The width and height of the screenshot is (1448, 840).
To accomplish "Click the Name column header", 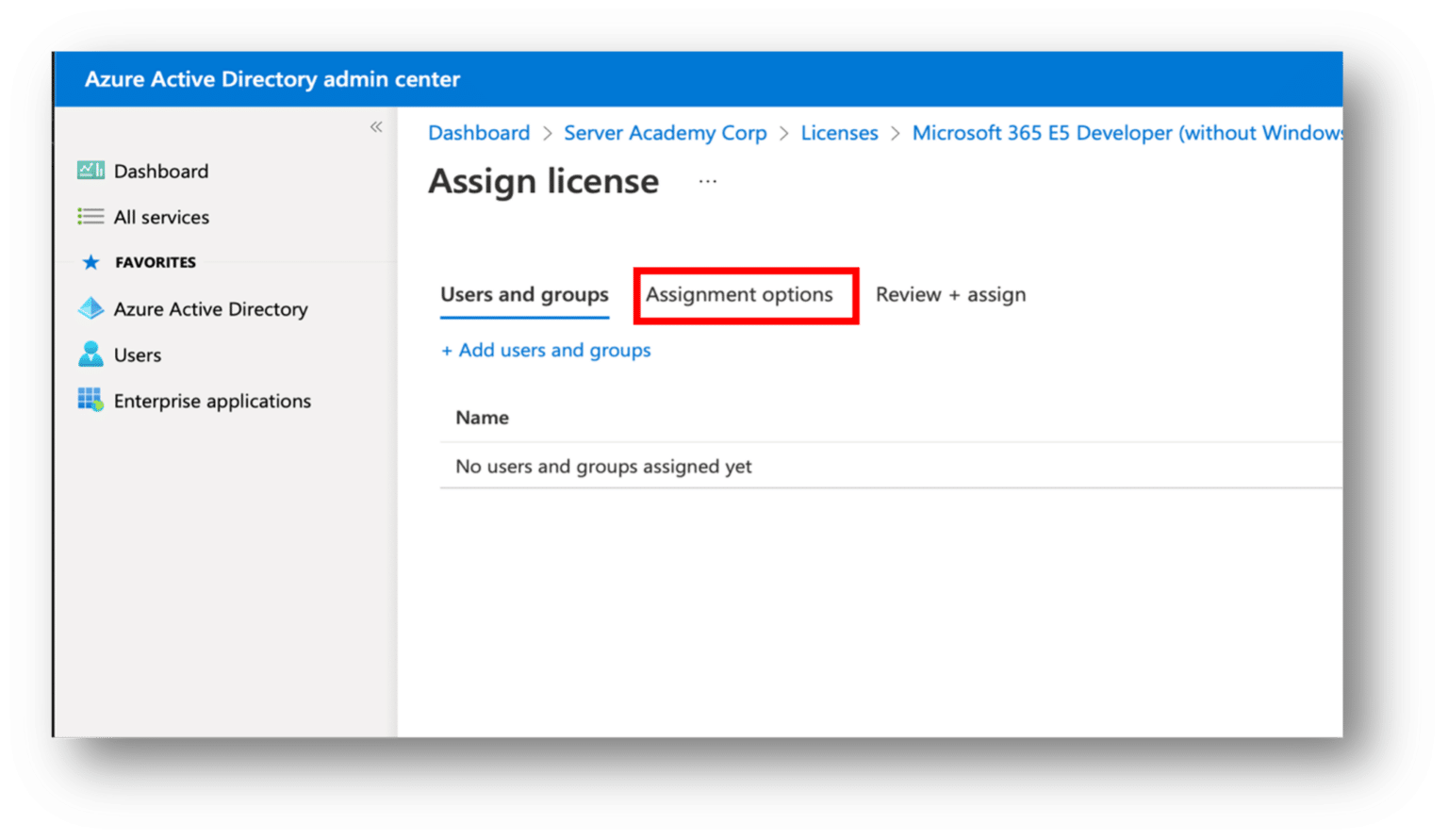I will tap(482, 418).
